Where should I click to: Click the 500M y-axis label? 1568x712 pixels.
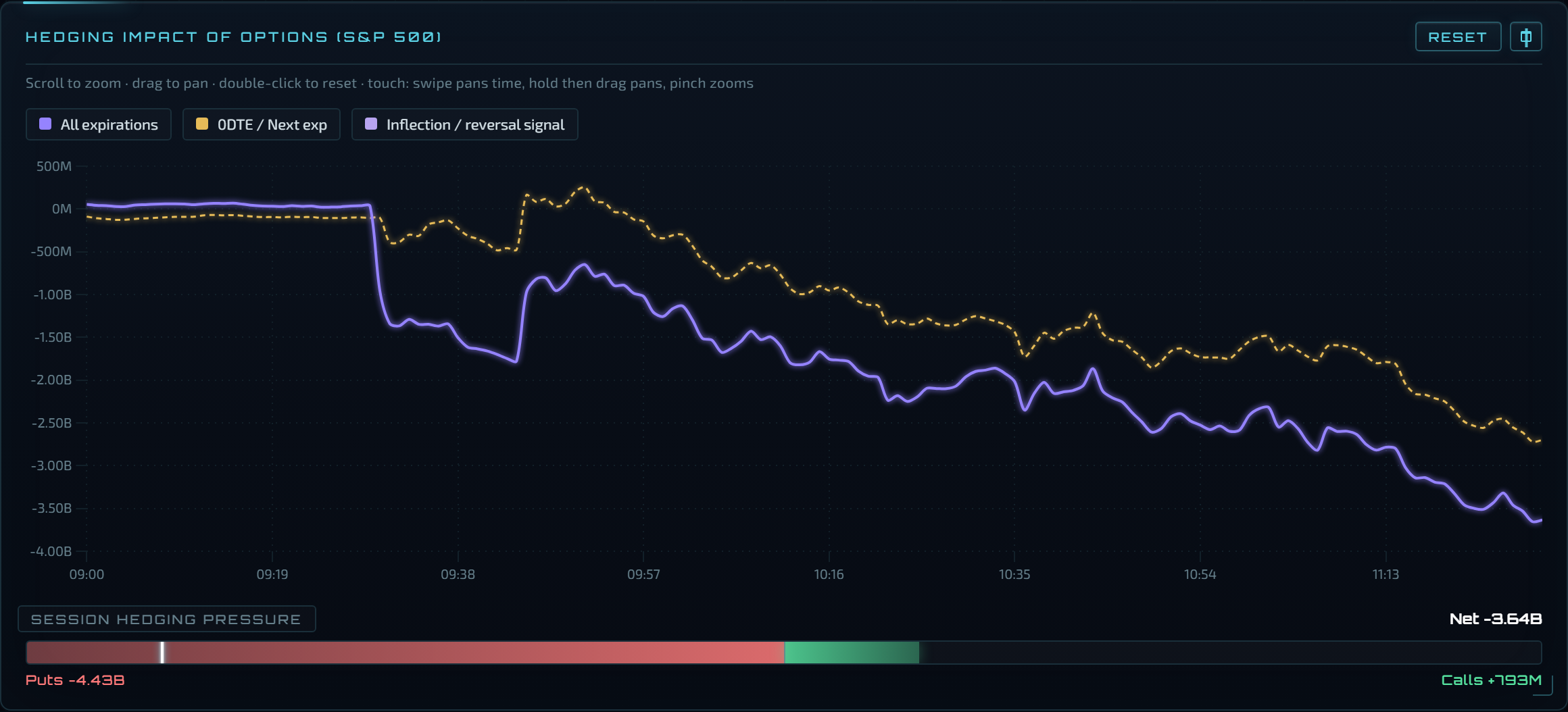[54, 166]
